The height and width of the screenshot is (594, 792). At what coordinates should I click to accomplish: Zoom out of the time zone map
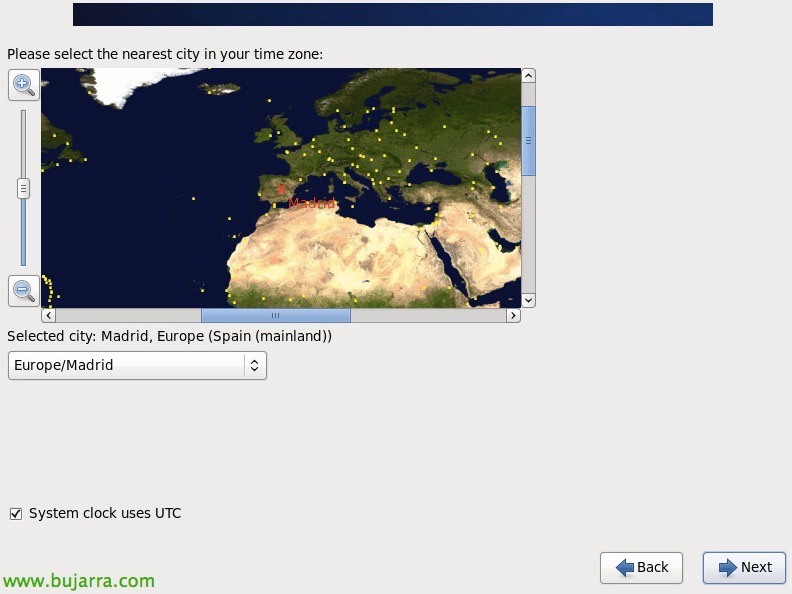(23, 291)
